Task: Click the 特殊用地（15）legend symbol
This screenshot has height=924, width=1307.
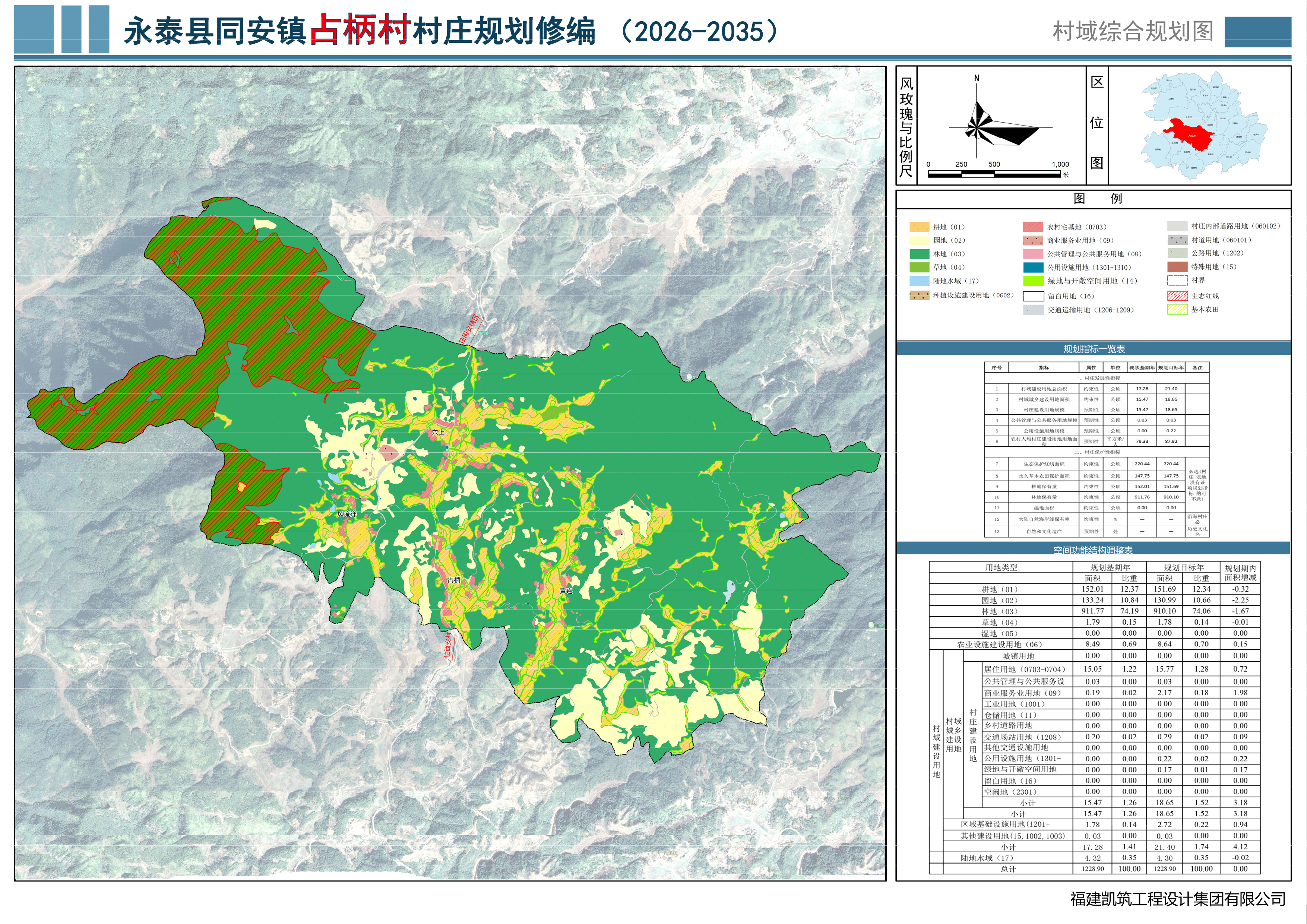Action: click(x=1177, y=267)
